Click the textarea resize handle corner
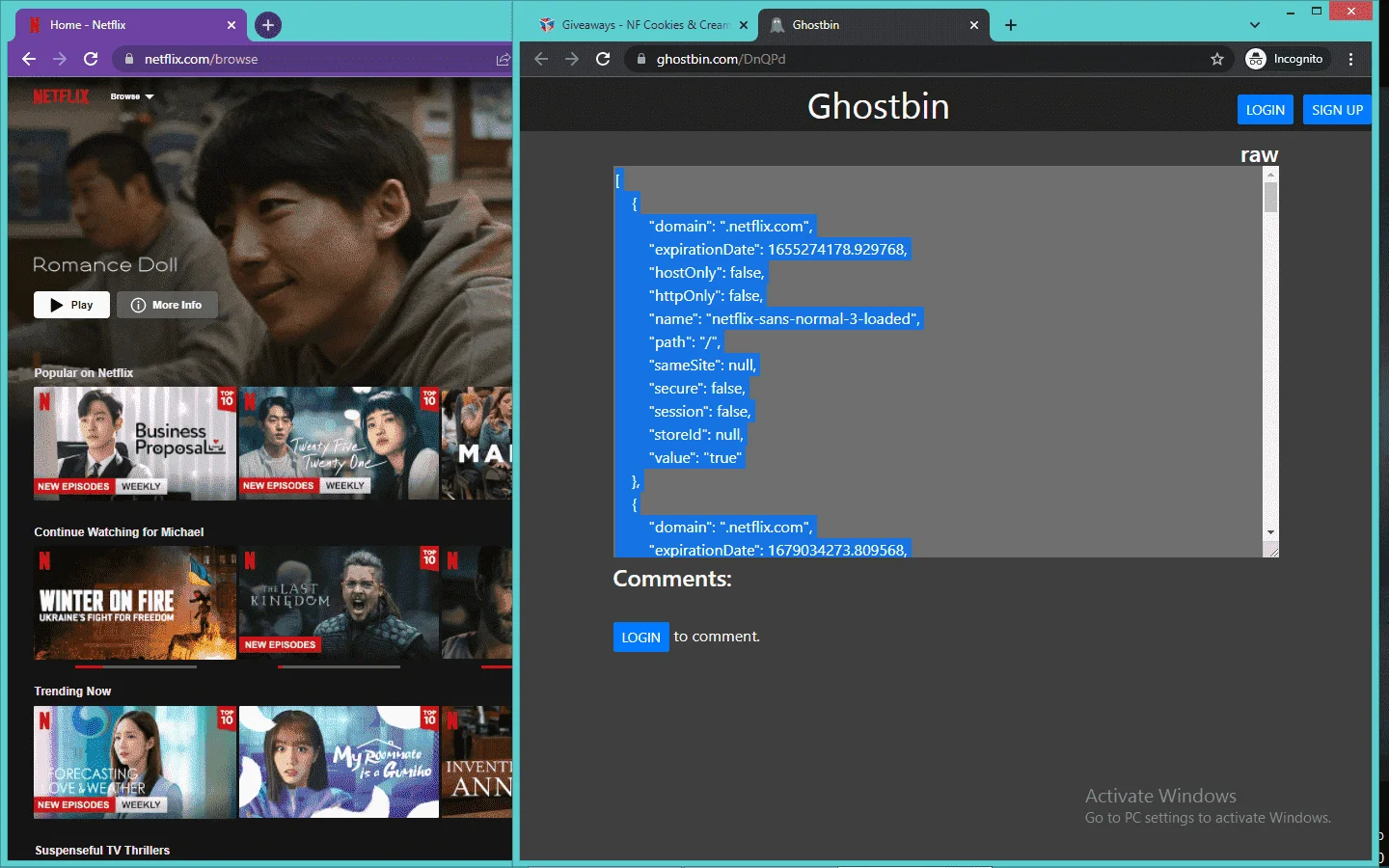This screenshot has width=1389, height=868. [x=1271, y=551]
